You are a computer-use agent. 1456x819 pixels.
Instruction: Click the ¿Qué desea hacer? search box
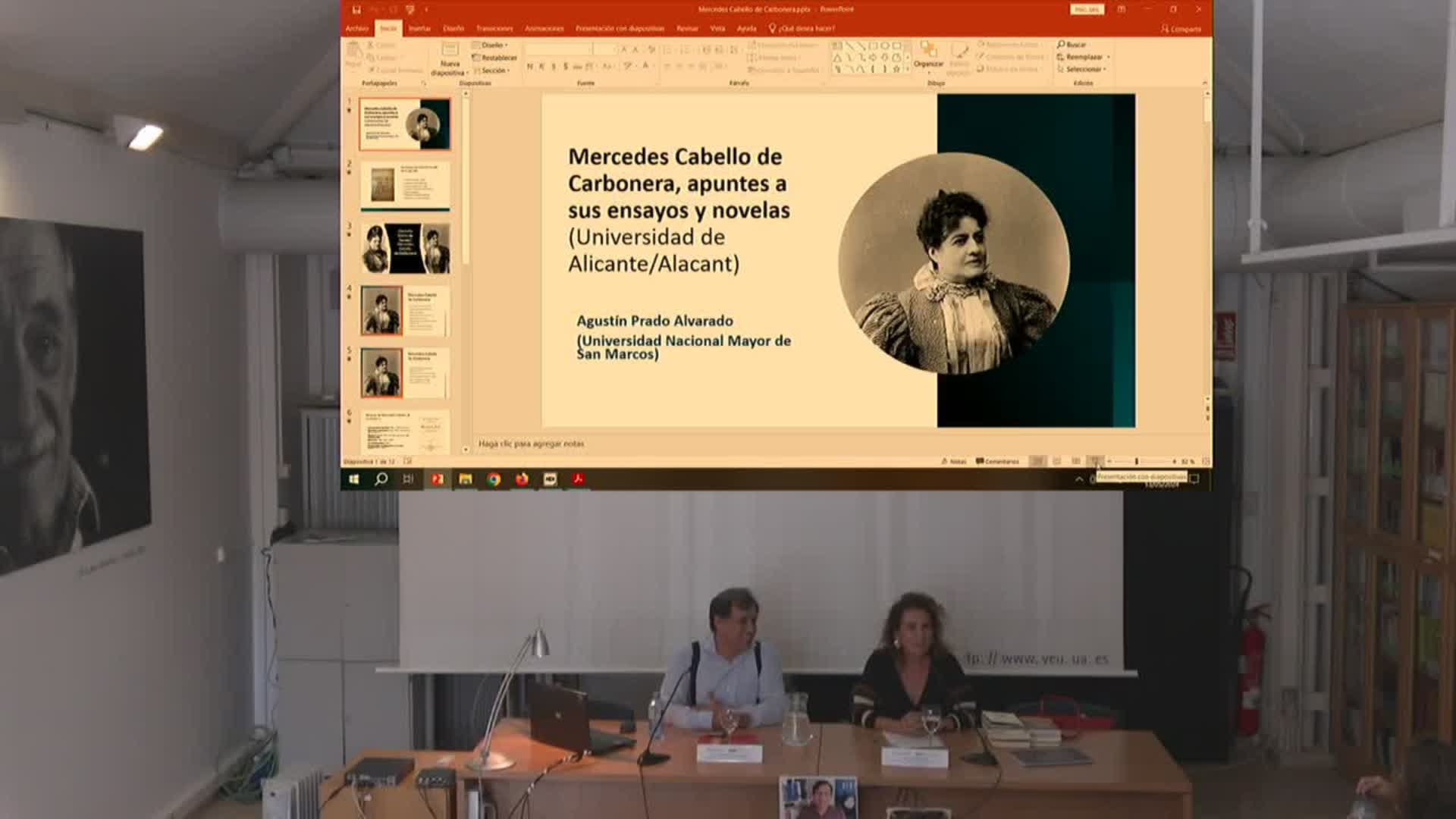(802, 28)
